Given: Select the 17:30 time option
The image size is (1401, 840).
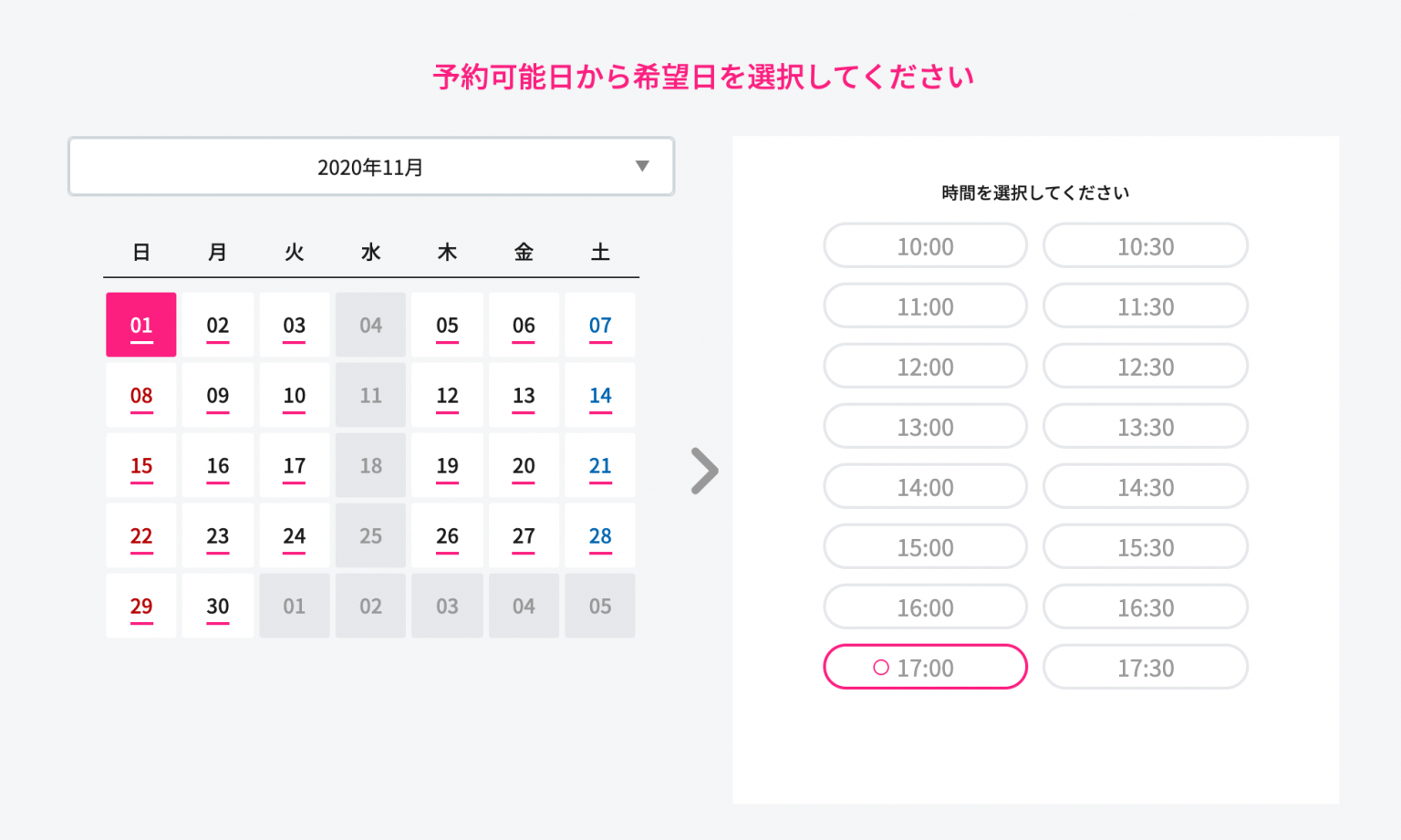Looking at the screenshot, I should pyautogui.click(x=1146, y=668).
